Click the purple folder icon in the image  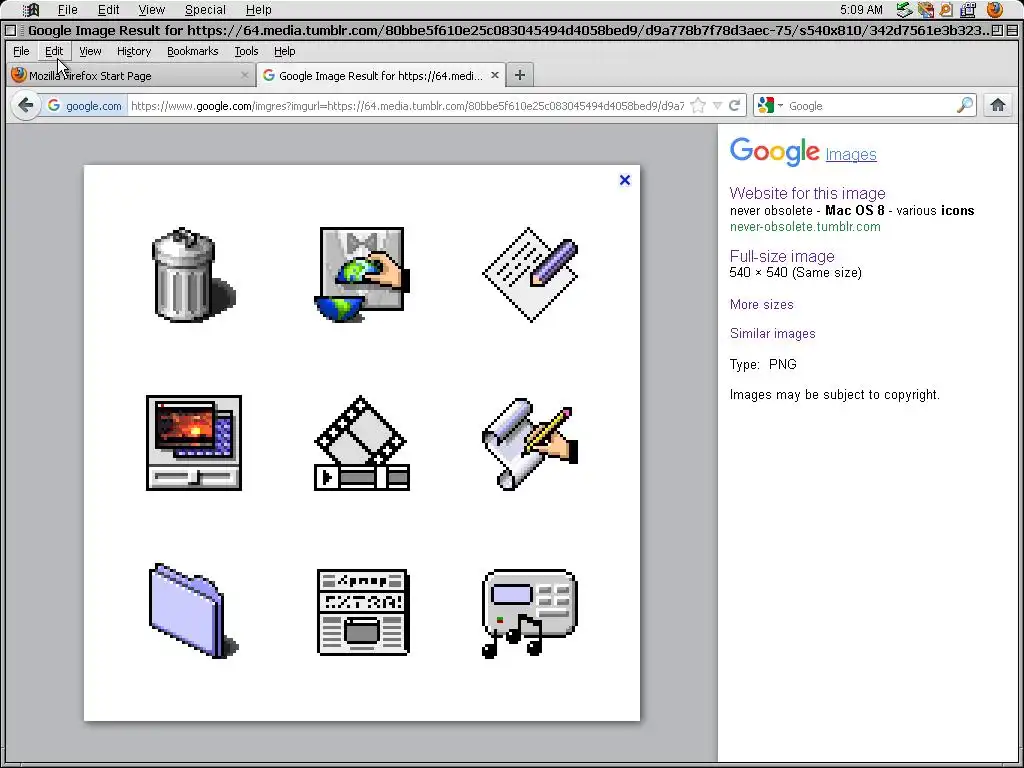(x=193, y=611)
